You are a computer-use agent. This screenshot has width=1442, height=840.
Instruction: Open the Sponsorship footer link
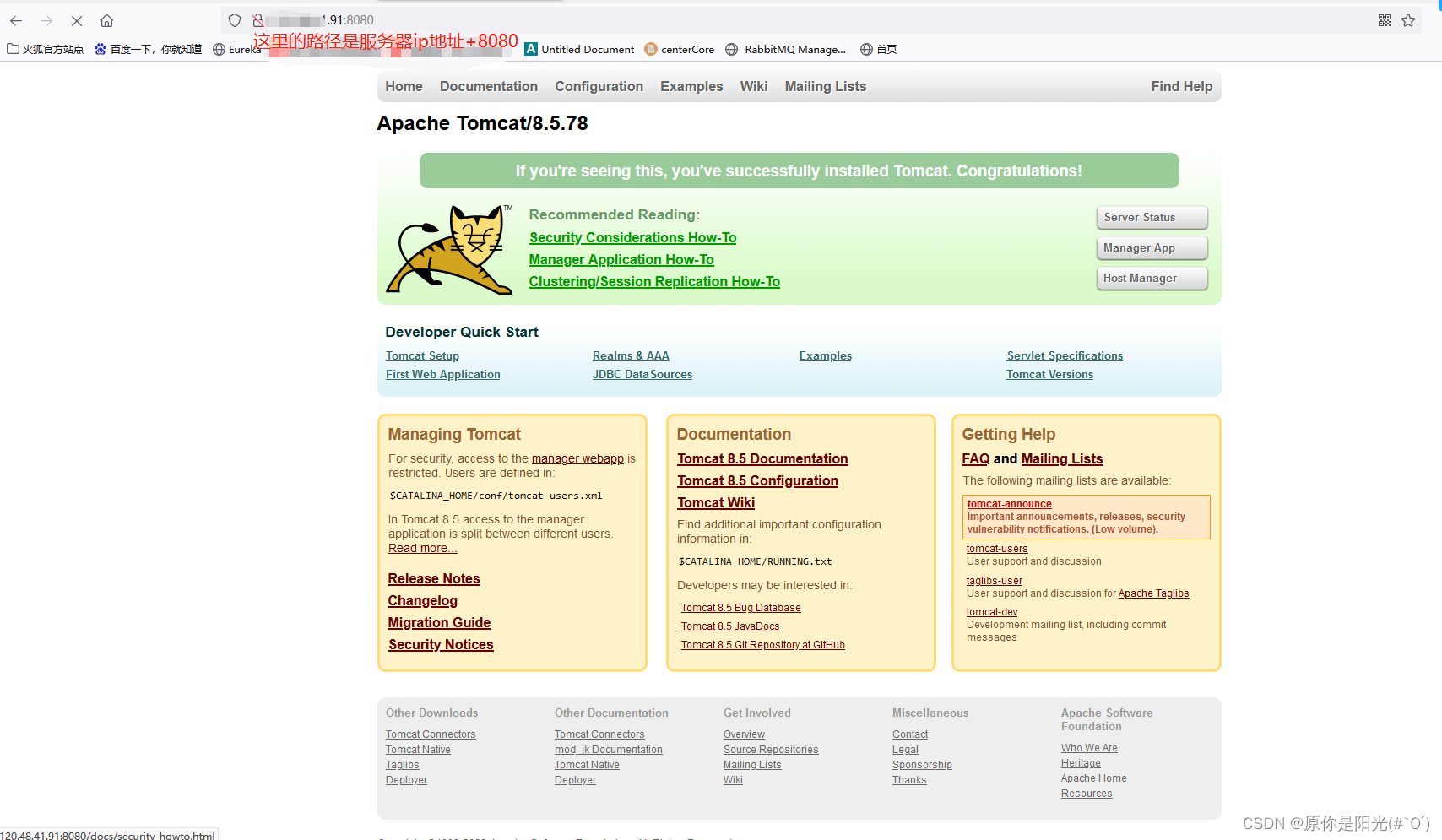pyautogui.click(x=922, y=765)
